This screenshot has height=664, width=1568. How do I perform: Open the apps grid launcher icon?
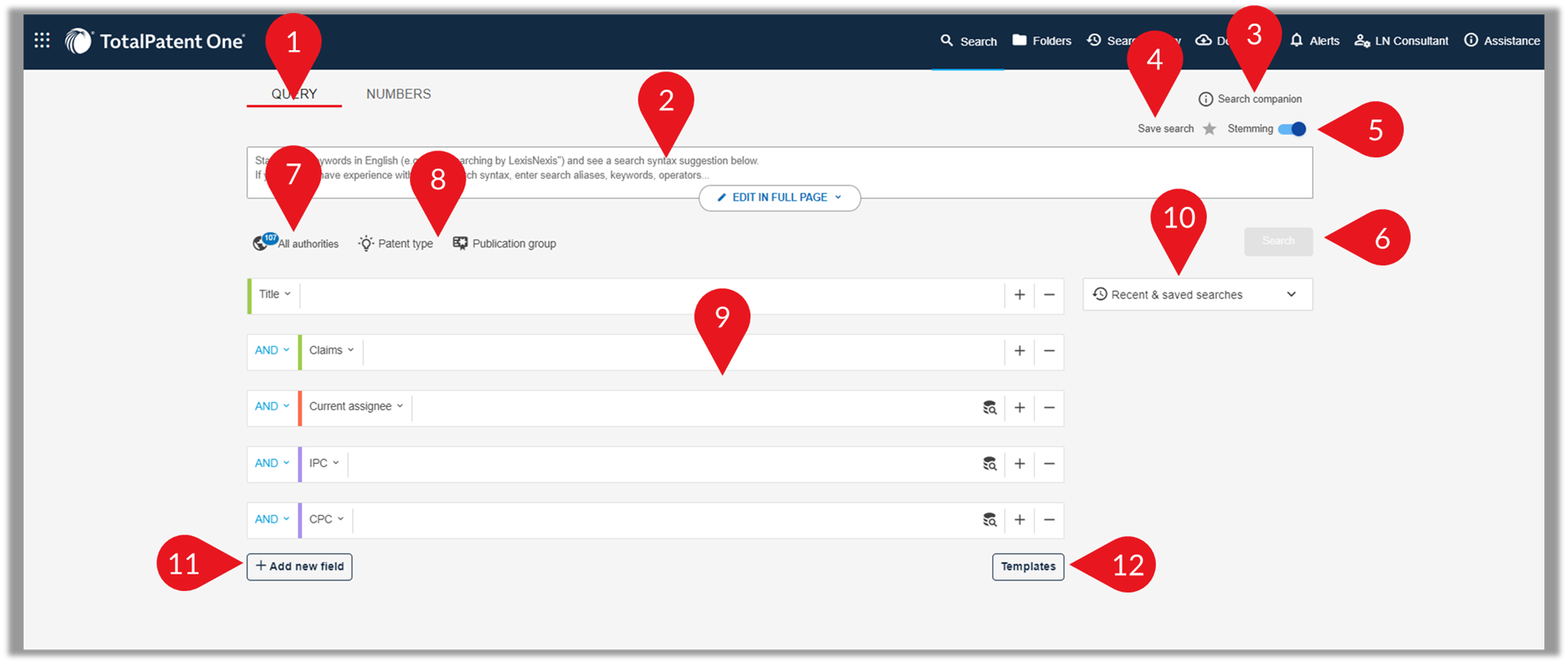(x=42, y=40)
